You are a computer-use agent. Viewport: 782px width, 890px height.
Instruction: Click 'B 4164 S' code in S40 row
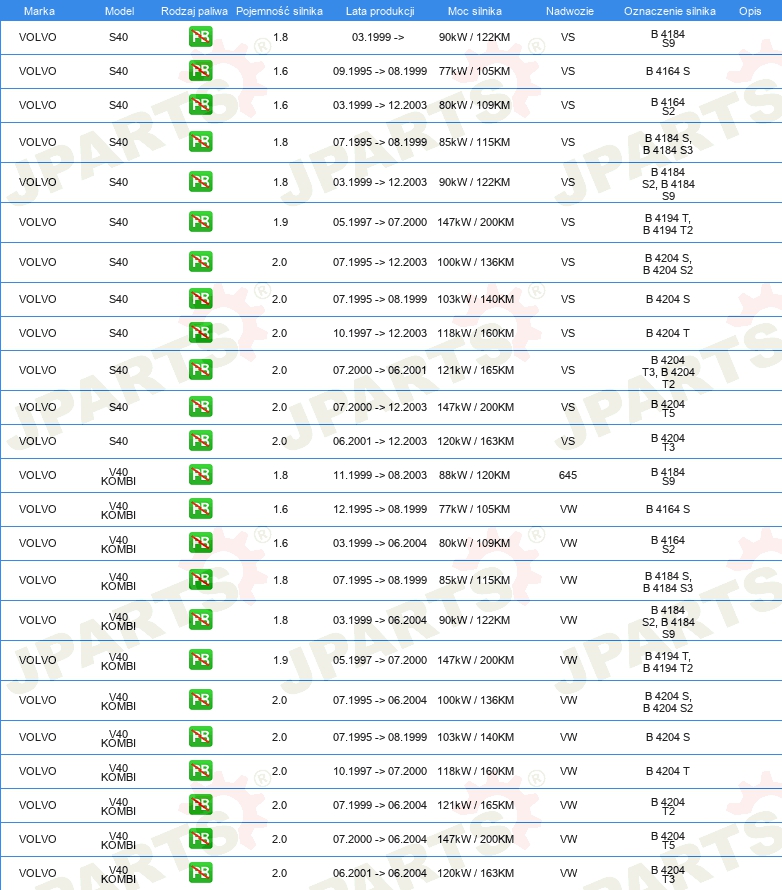coord(668,71)
